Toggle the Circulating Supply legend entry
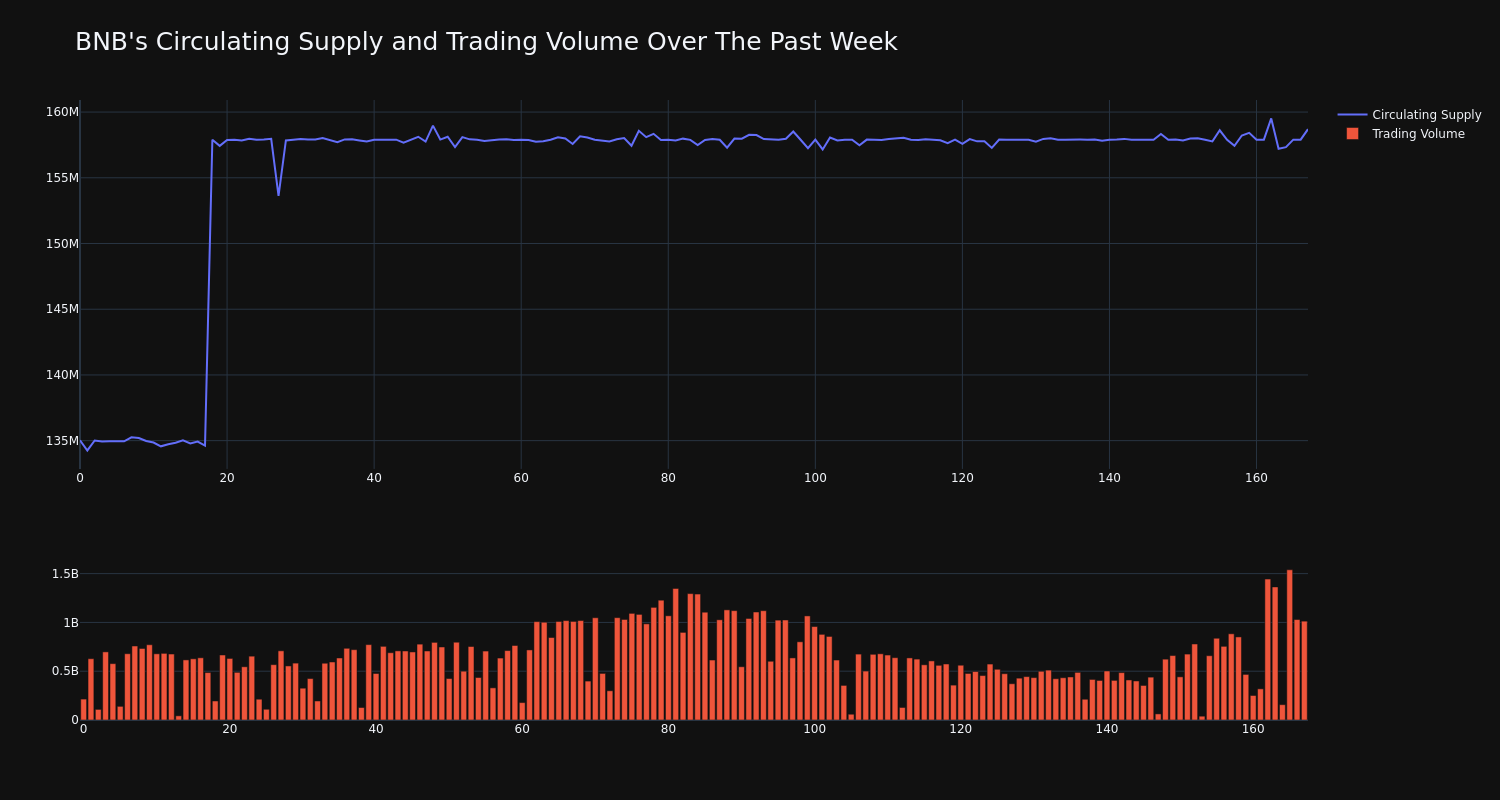 click(1410, 115)
